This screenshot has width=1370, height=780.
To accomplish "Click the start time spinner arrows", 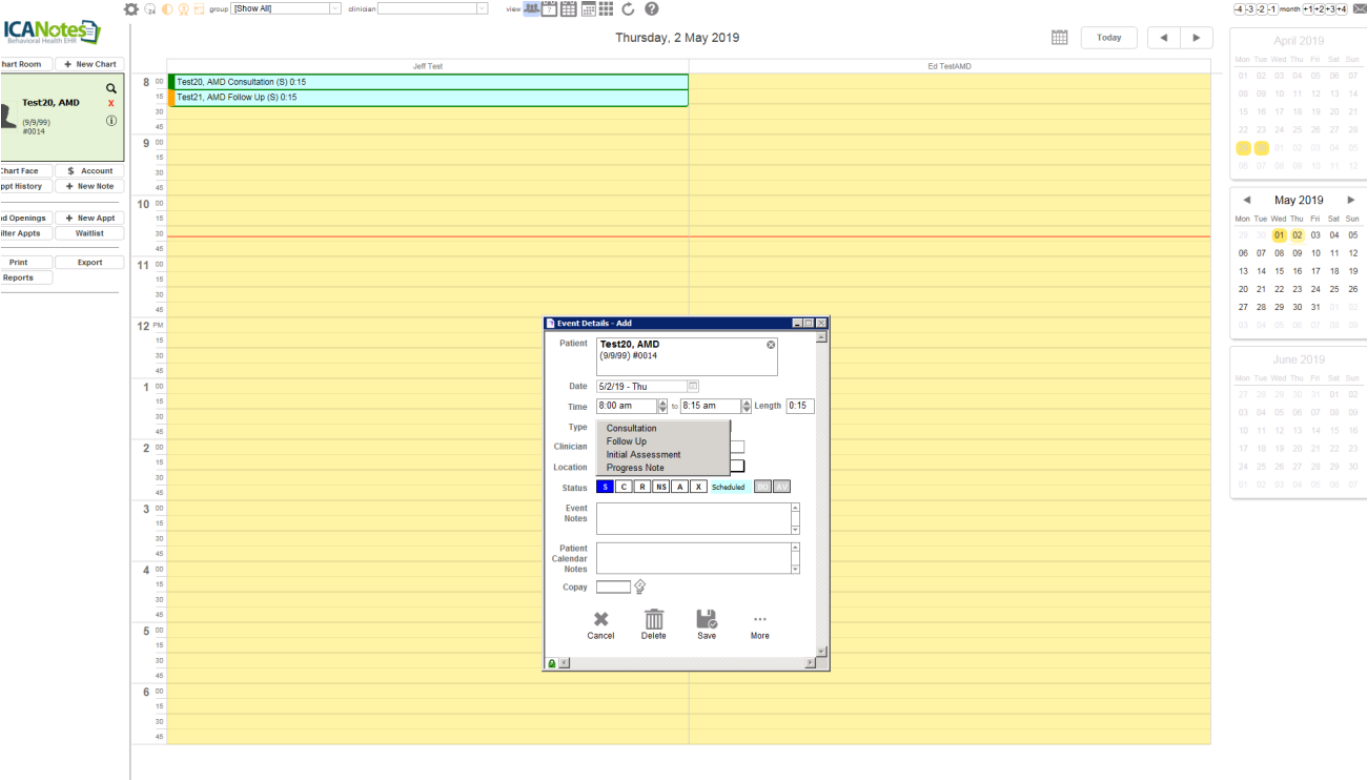I will 662,406.
